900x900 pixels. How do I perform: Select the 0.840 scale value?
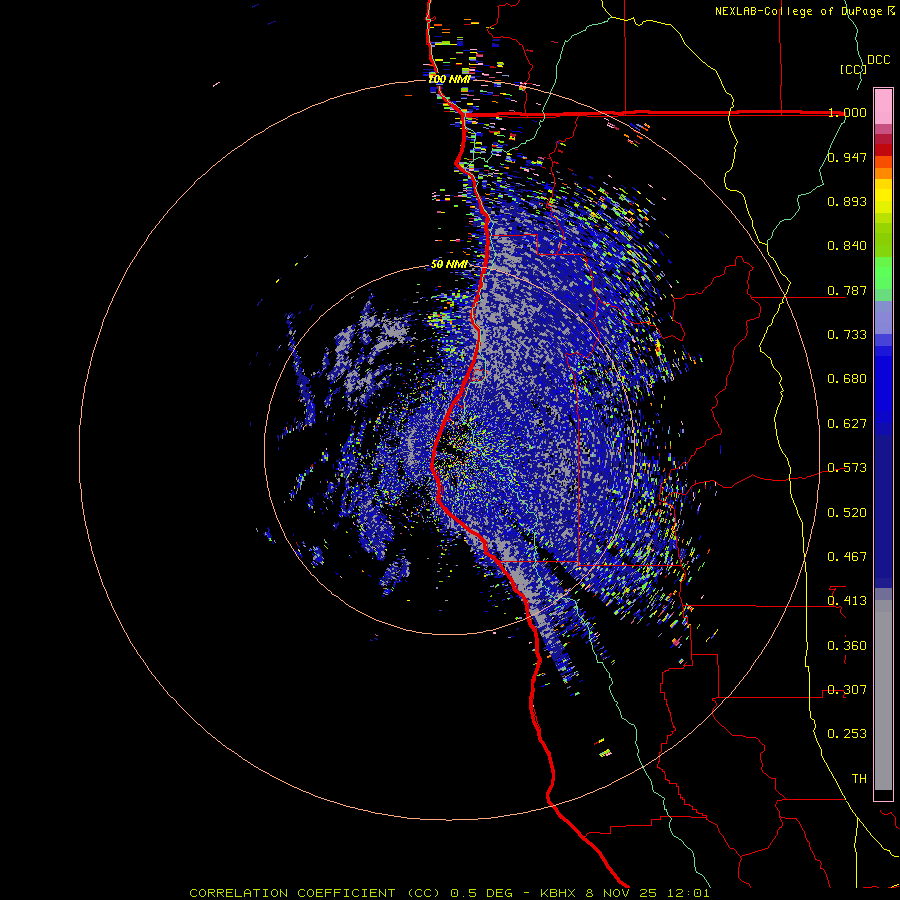[847, 246]
